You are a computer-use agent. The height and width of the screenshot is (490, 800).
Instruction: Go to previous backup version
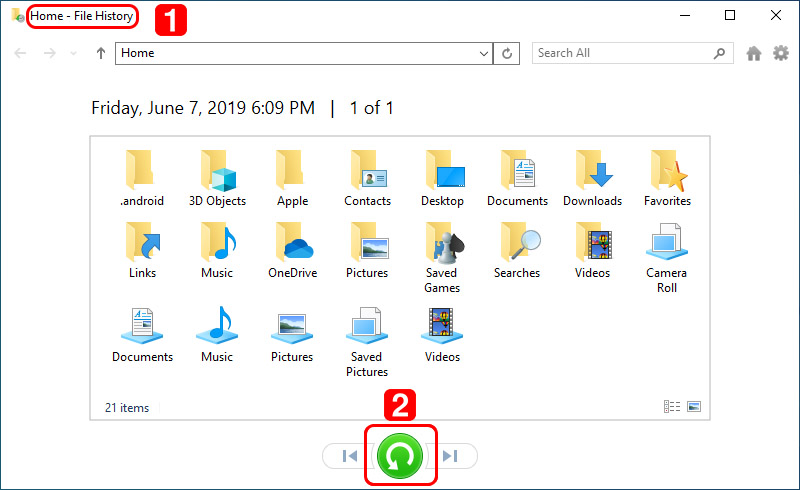(349, 456)
